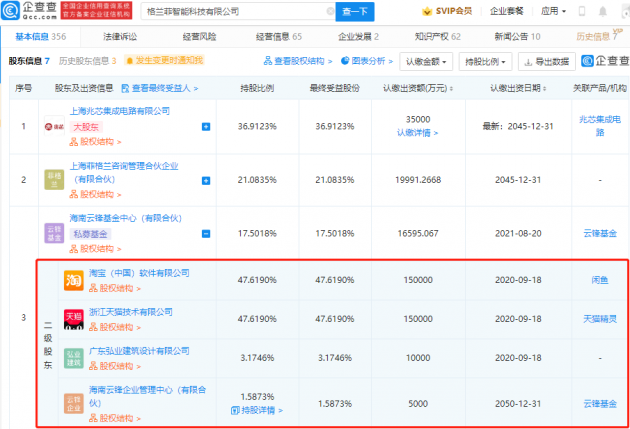Click 16595.067 capital cell
The image size is (630, 429).
[418, 233]
